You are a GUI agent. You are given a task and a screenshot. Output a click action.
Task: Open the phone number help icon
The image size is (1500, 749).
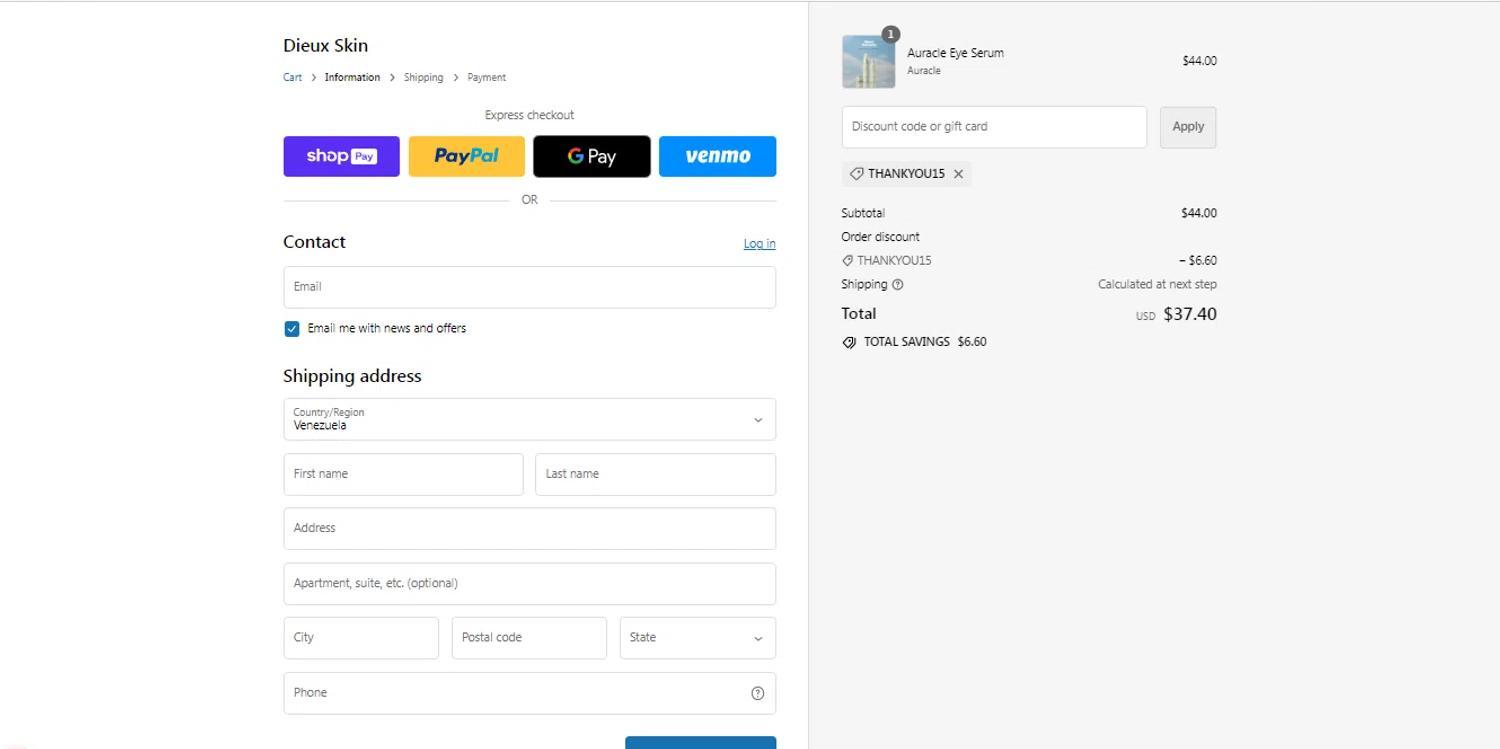pyautogui.click(x=757, y=692)
